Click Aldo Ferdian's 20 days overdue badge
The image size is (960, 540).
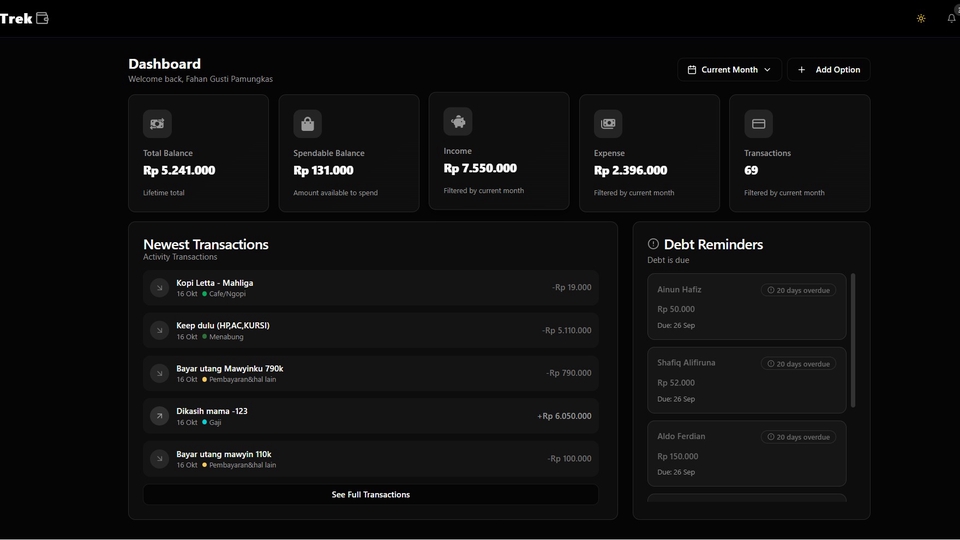pyautogui.click(x=798, y=437)
